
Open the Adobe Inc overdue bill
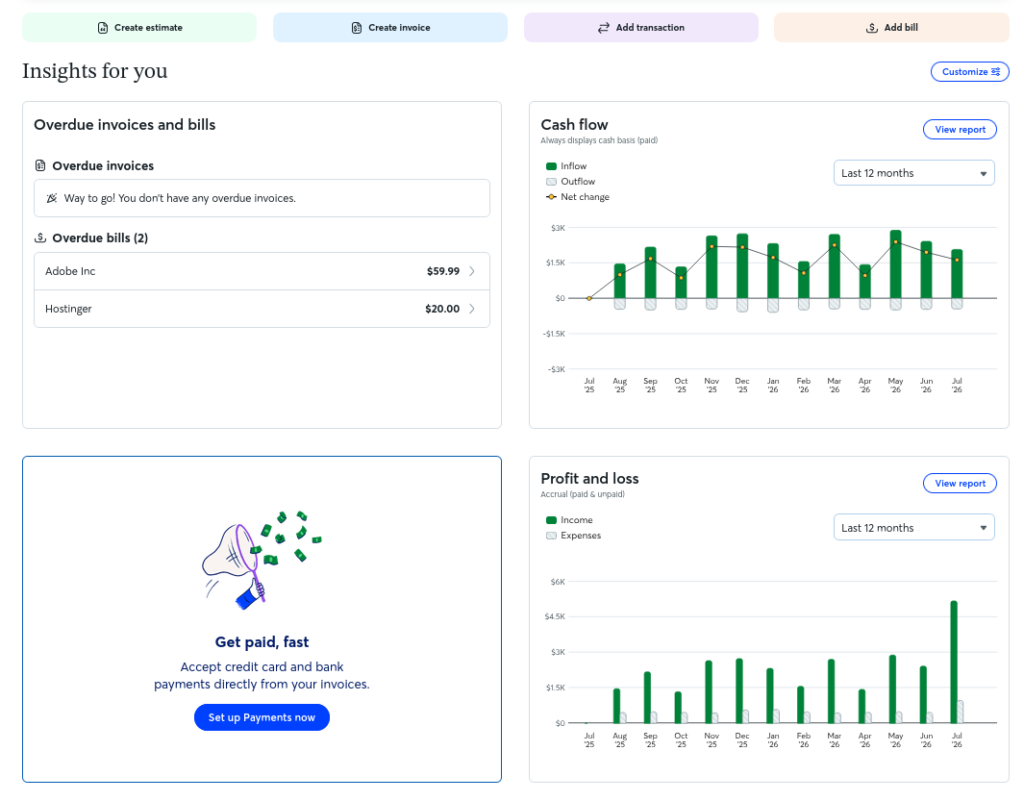(262, 271)
